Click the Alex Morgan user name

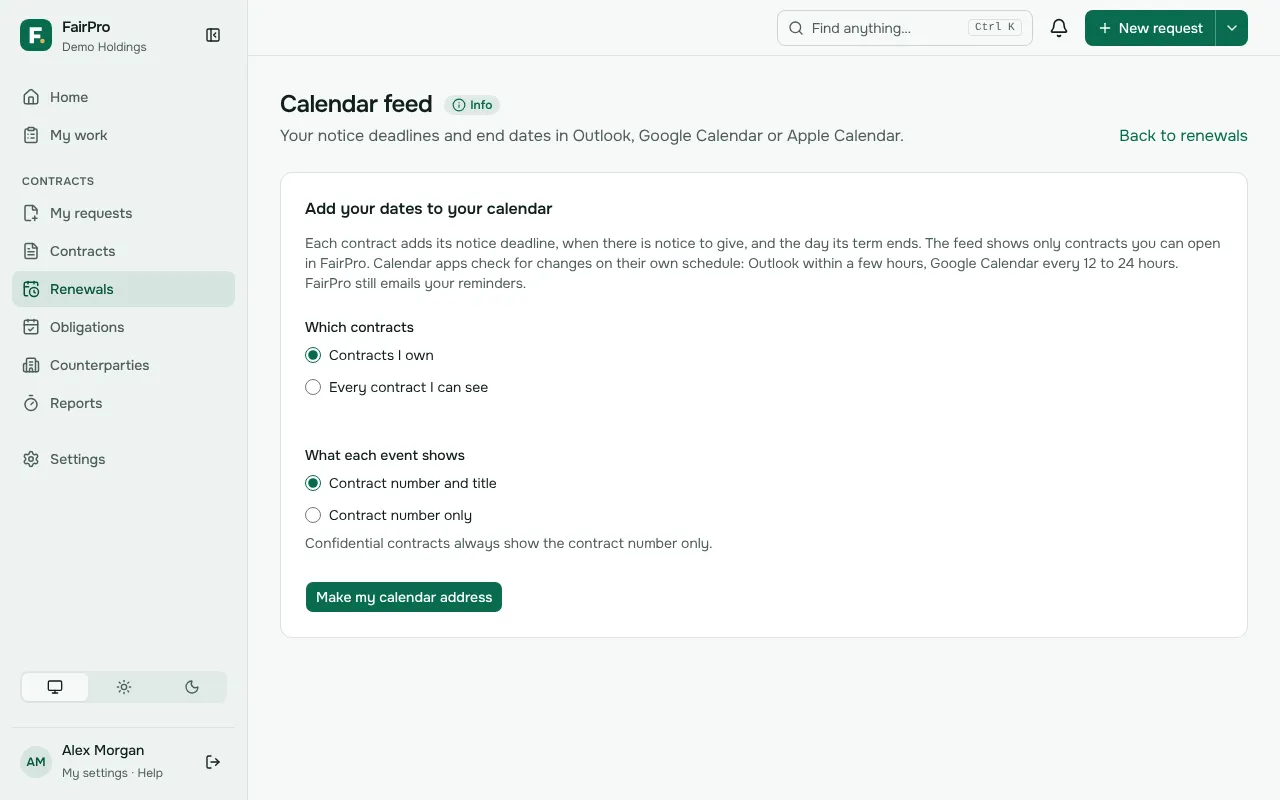103,750
